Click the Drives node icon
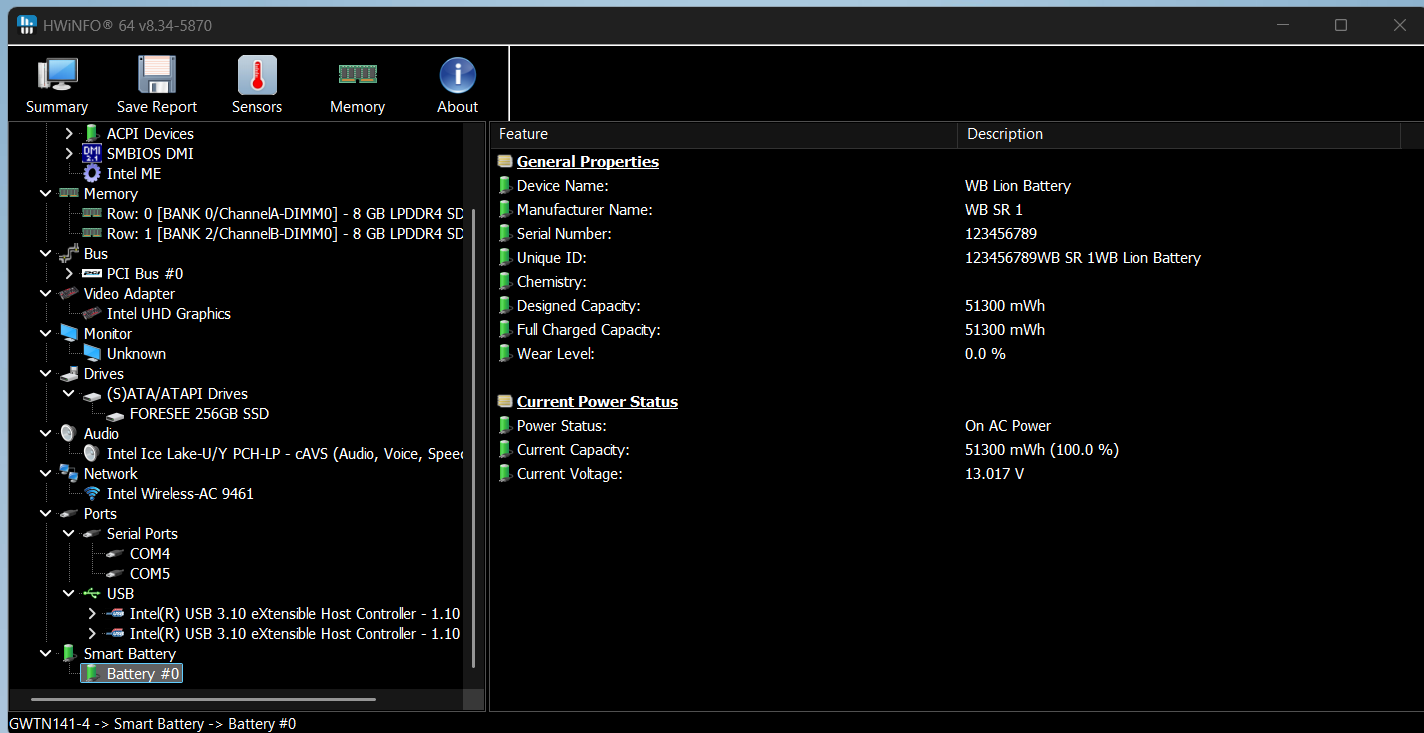 pos(69,373)
